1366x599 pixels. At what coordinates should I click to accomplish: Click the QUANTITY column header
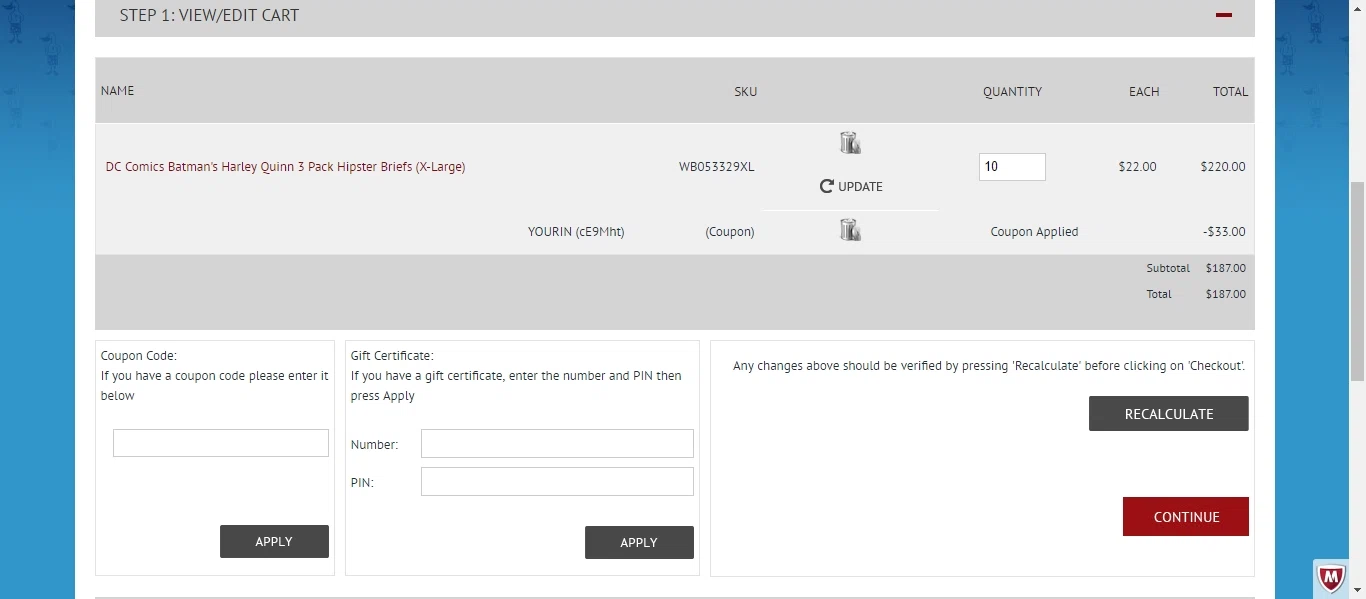click(1012, 91)
